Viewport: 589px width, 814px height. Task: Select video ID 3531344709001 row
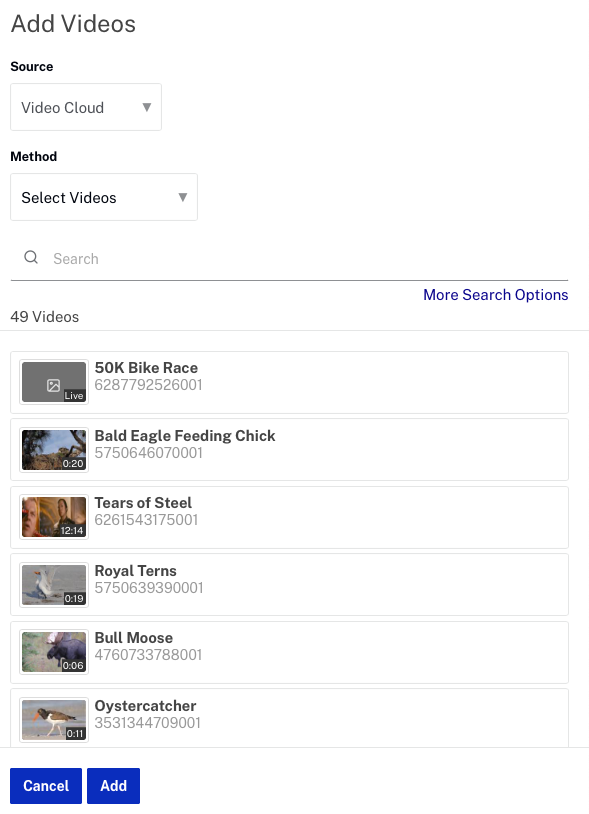pyautogui.click(x=290, y=718)
